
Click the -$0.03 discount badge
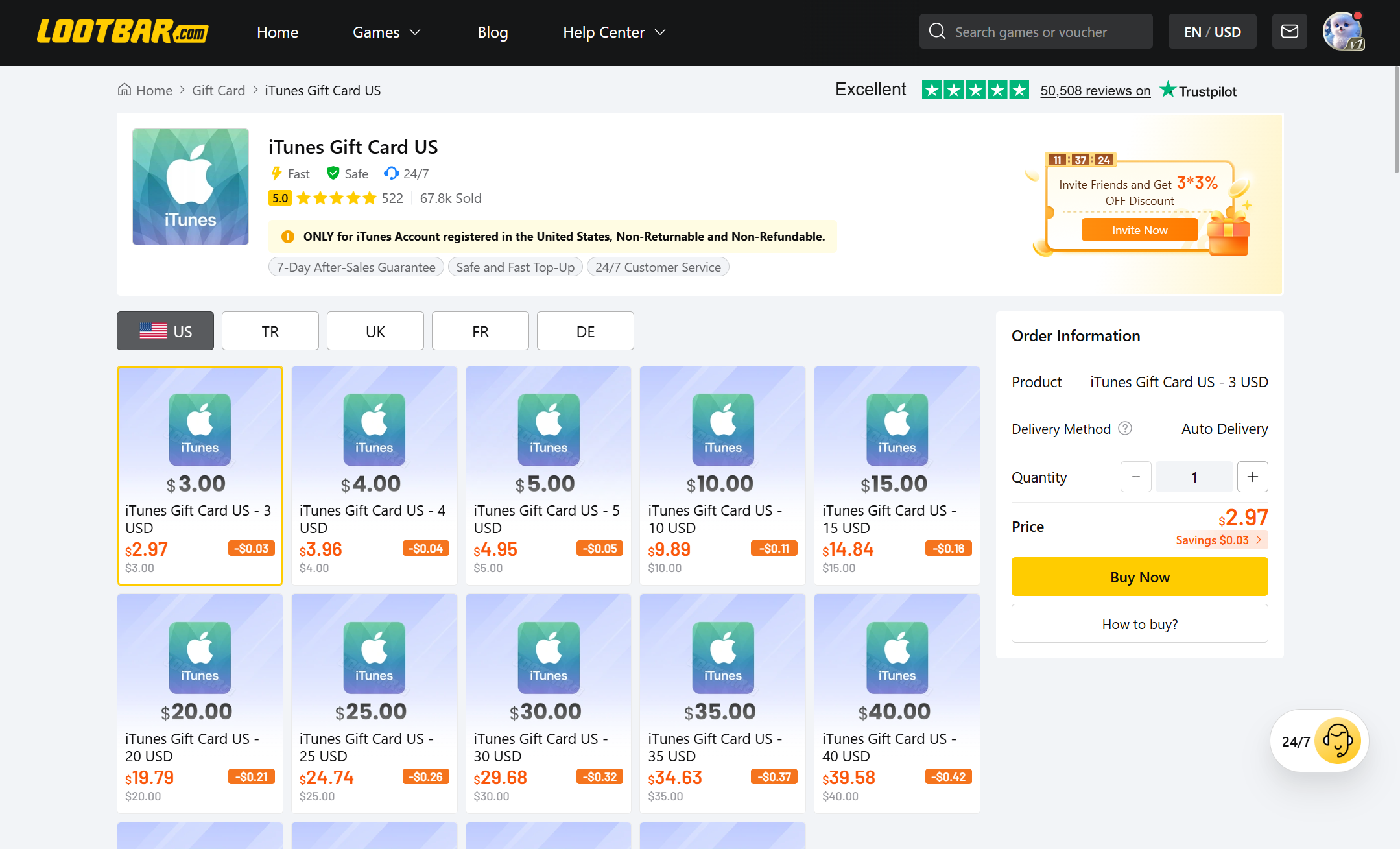pos(252,549)
